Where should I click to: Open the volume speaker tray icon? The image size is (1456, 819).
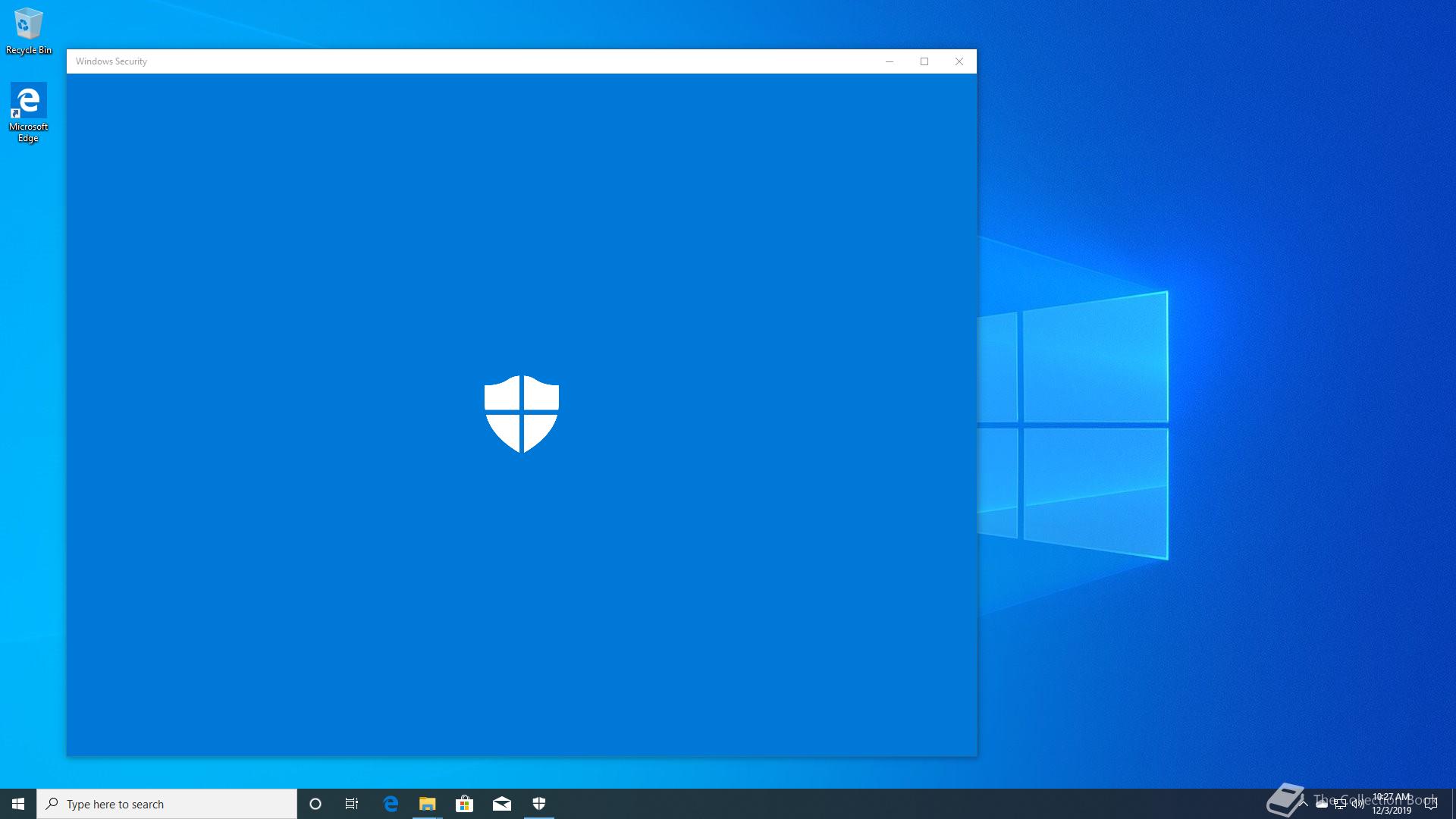(1358, 804)
